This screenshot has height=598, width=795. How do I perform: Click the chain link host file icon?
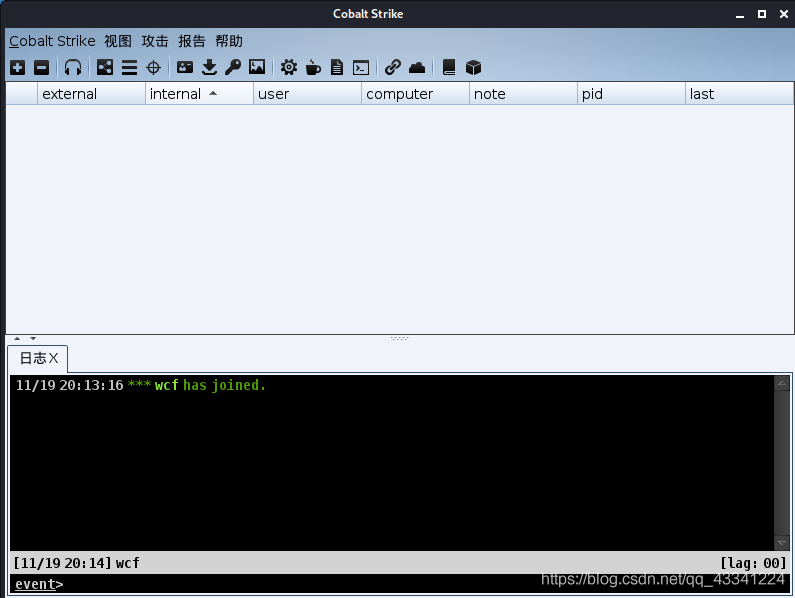click(x=392, y=67)
